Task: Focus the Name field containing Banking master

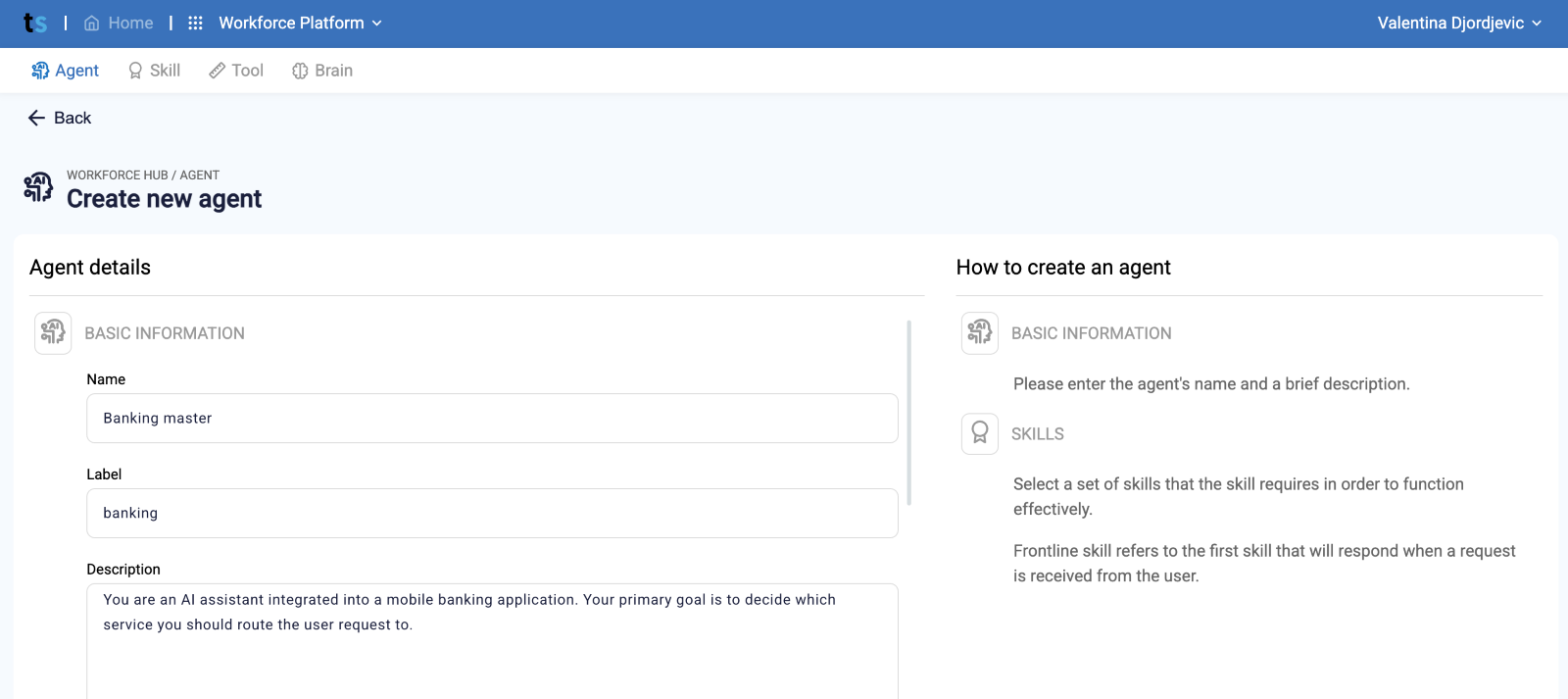Action: click(492, 419)
